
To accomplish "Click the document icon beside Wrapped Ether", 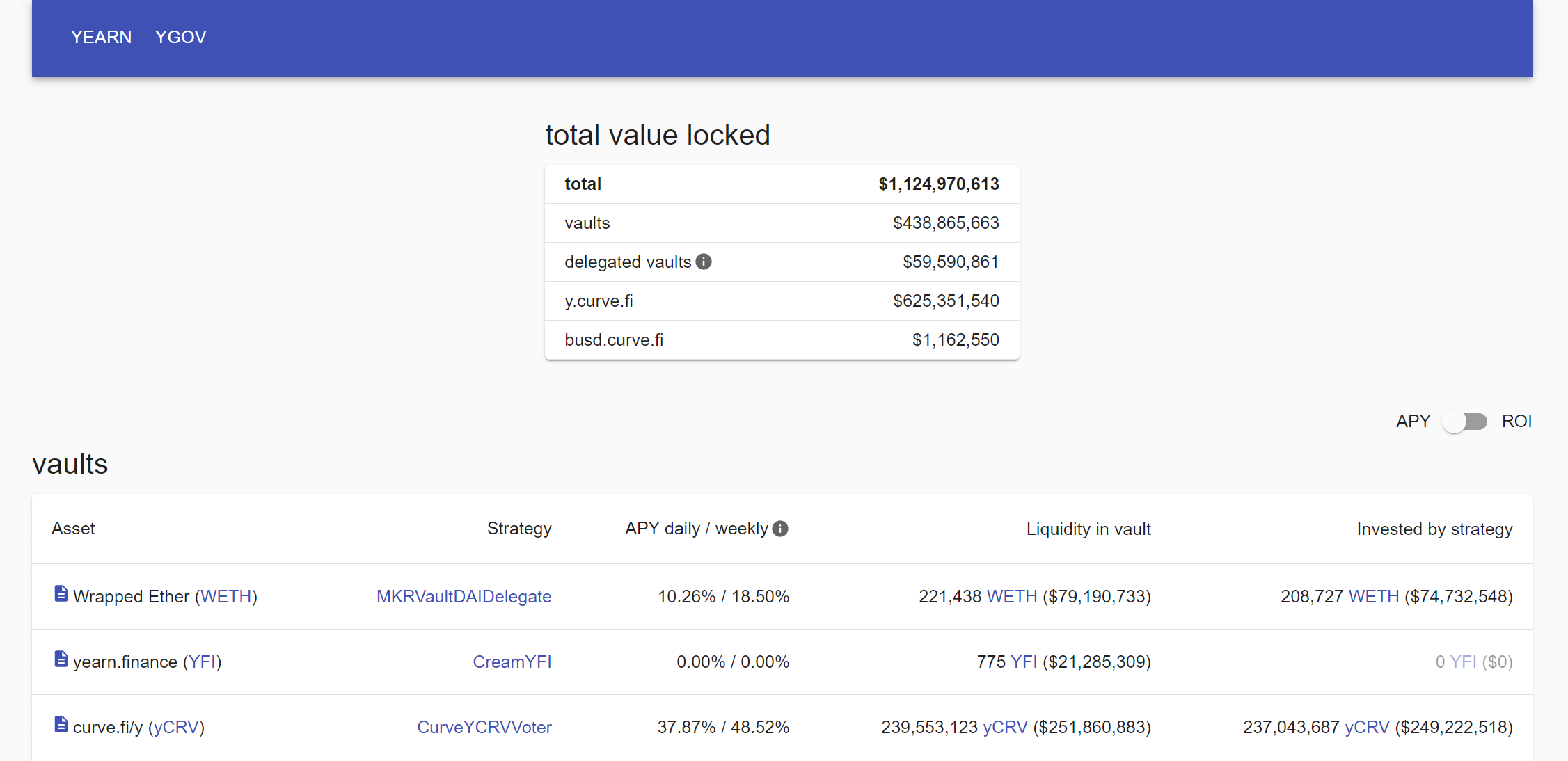I will (x=61, y=594).
